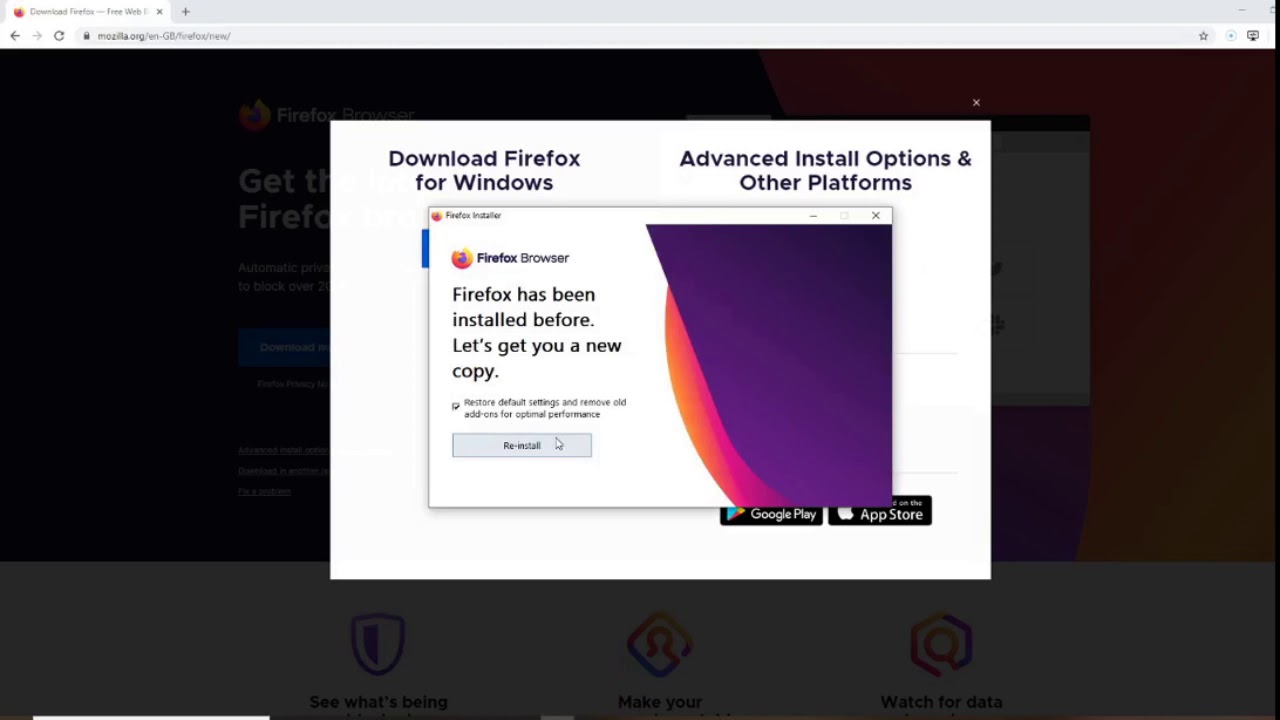Screen dimensions: 1280x720
Task: Click the Firefox Browser logo on the page
Action: pyautogui.click(x=327, y=115)
